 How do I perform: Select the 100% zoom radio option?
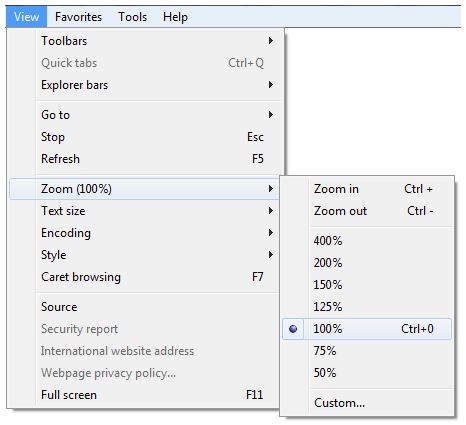[x=367, y=329]
